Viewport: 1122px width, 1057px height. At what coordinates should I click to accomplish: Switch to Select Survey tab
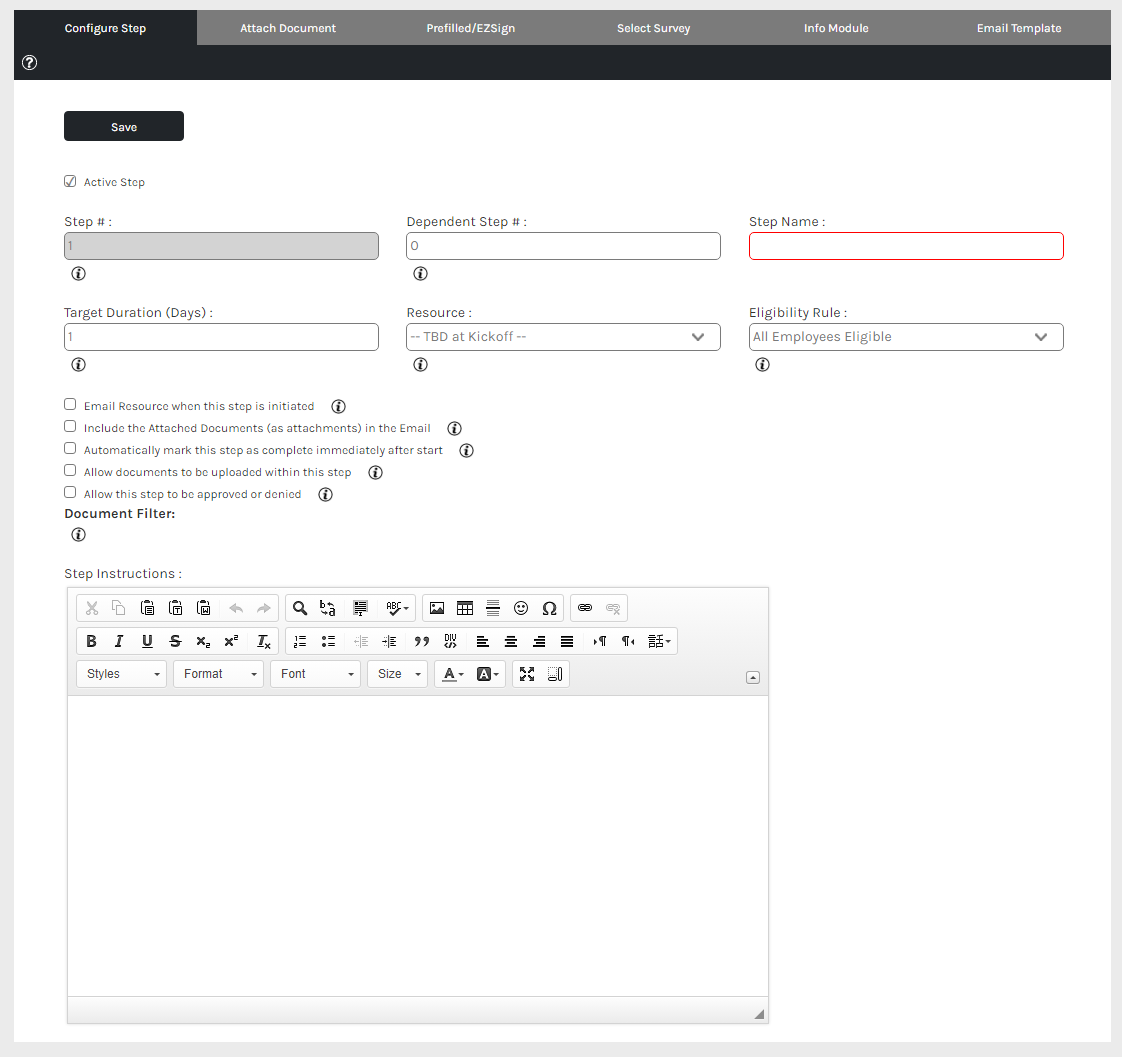coord(653,28)
